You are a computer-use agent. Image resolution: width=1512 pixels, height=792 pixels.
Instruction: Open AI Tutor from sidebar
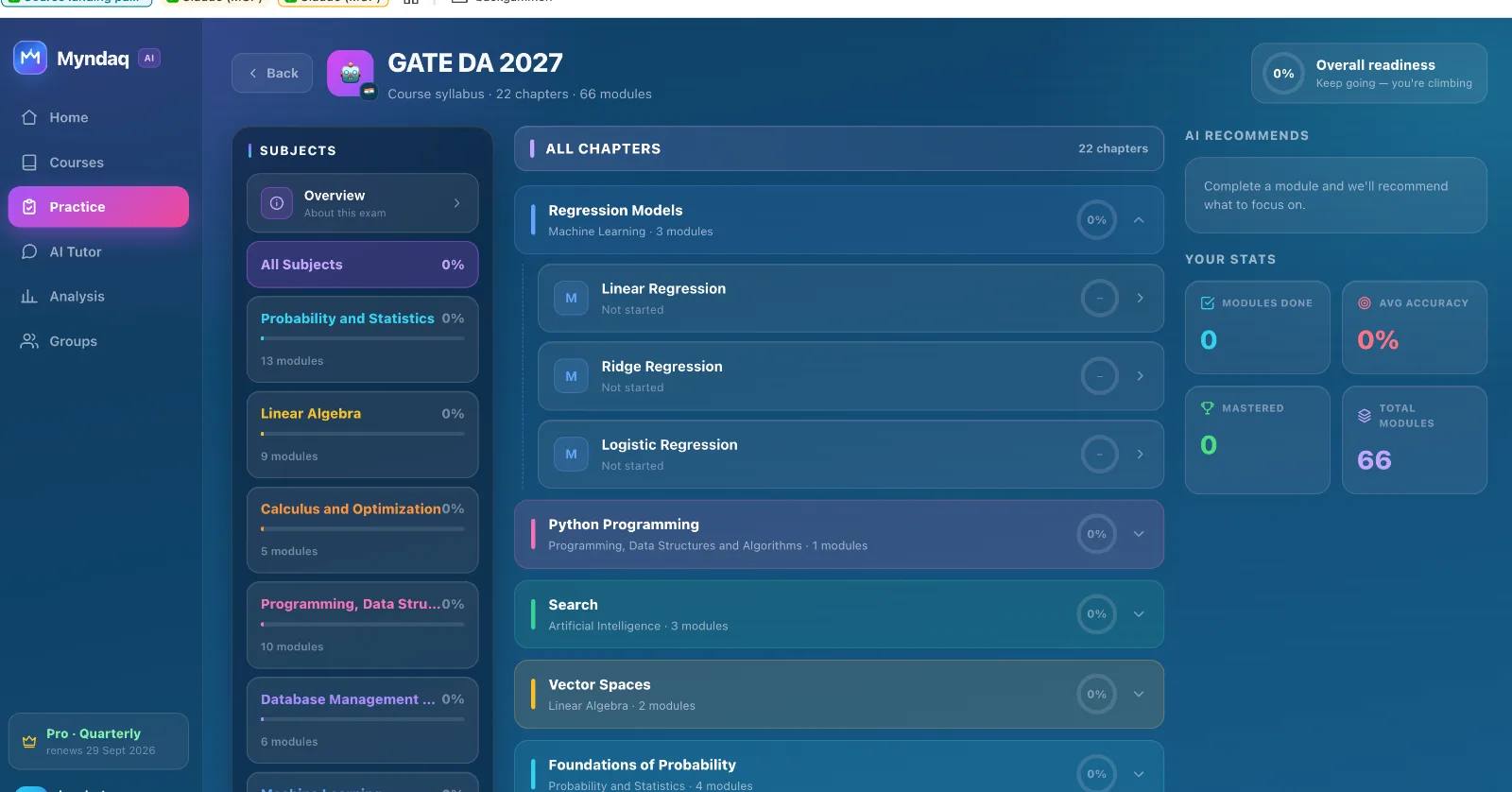98,251
